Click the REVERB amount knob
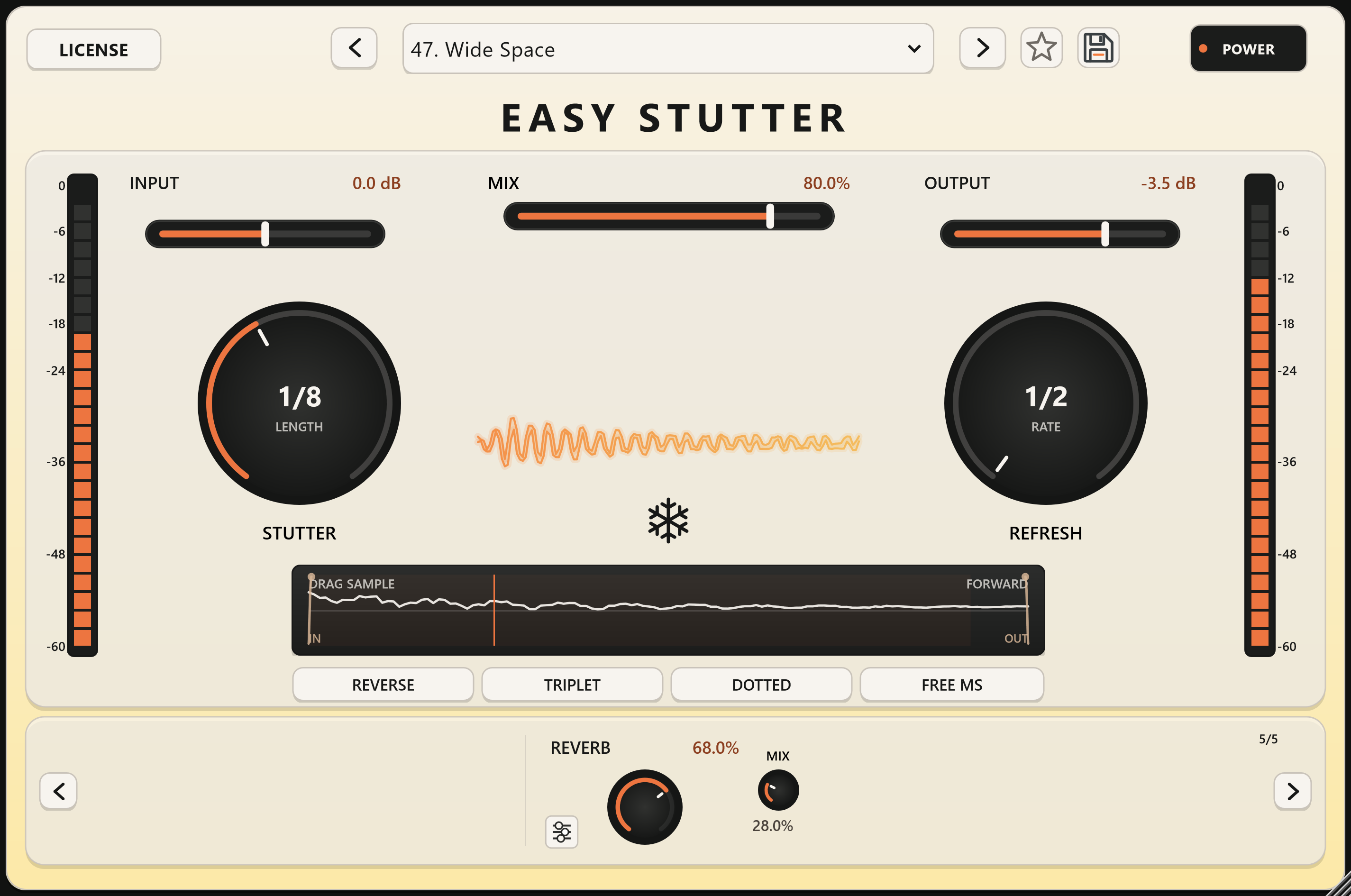The width and height of the screenshot is (1351, 896). tap(644, 807)
